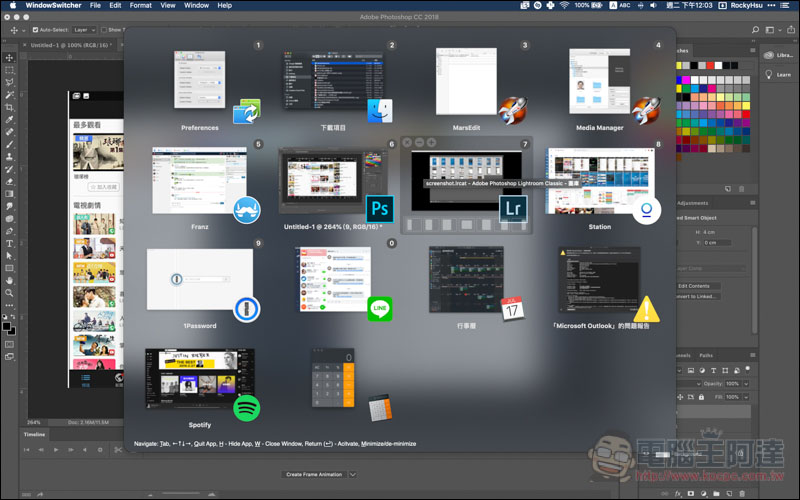Open the Libraries panel button
Screen dimensions: 800x500
tap(778, 55)
